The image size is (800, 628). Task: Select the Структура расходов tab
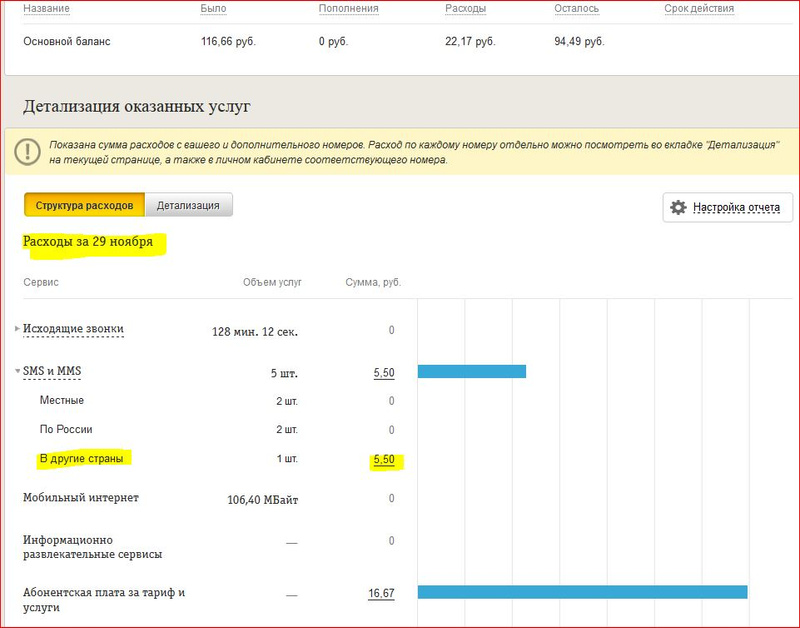pos(84,206)
